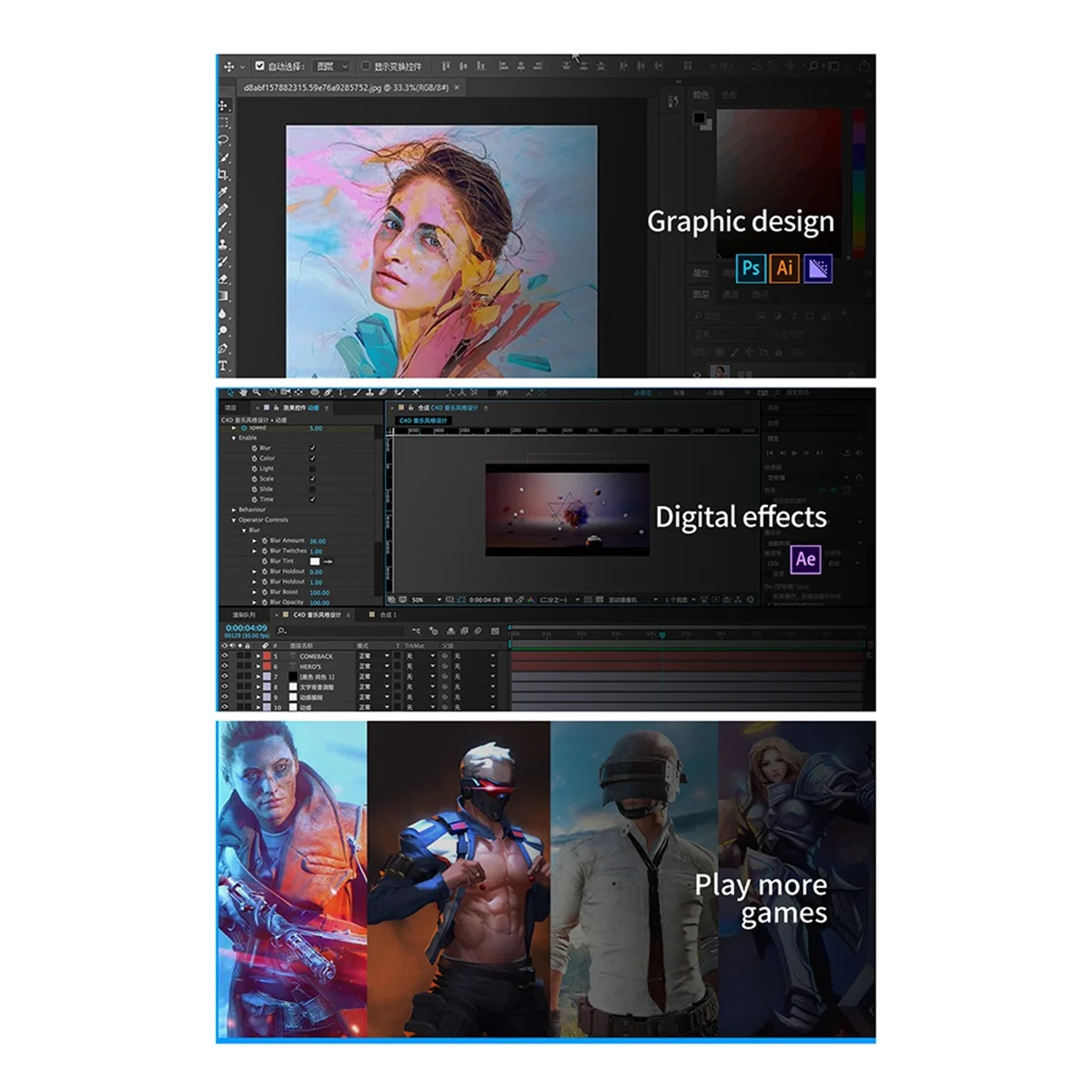Select the Clone Stamp tool
This screenshot has width=1092, height=1092.
pyautogui.click(x=223, y=245)
